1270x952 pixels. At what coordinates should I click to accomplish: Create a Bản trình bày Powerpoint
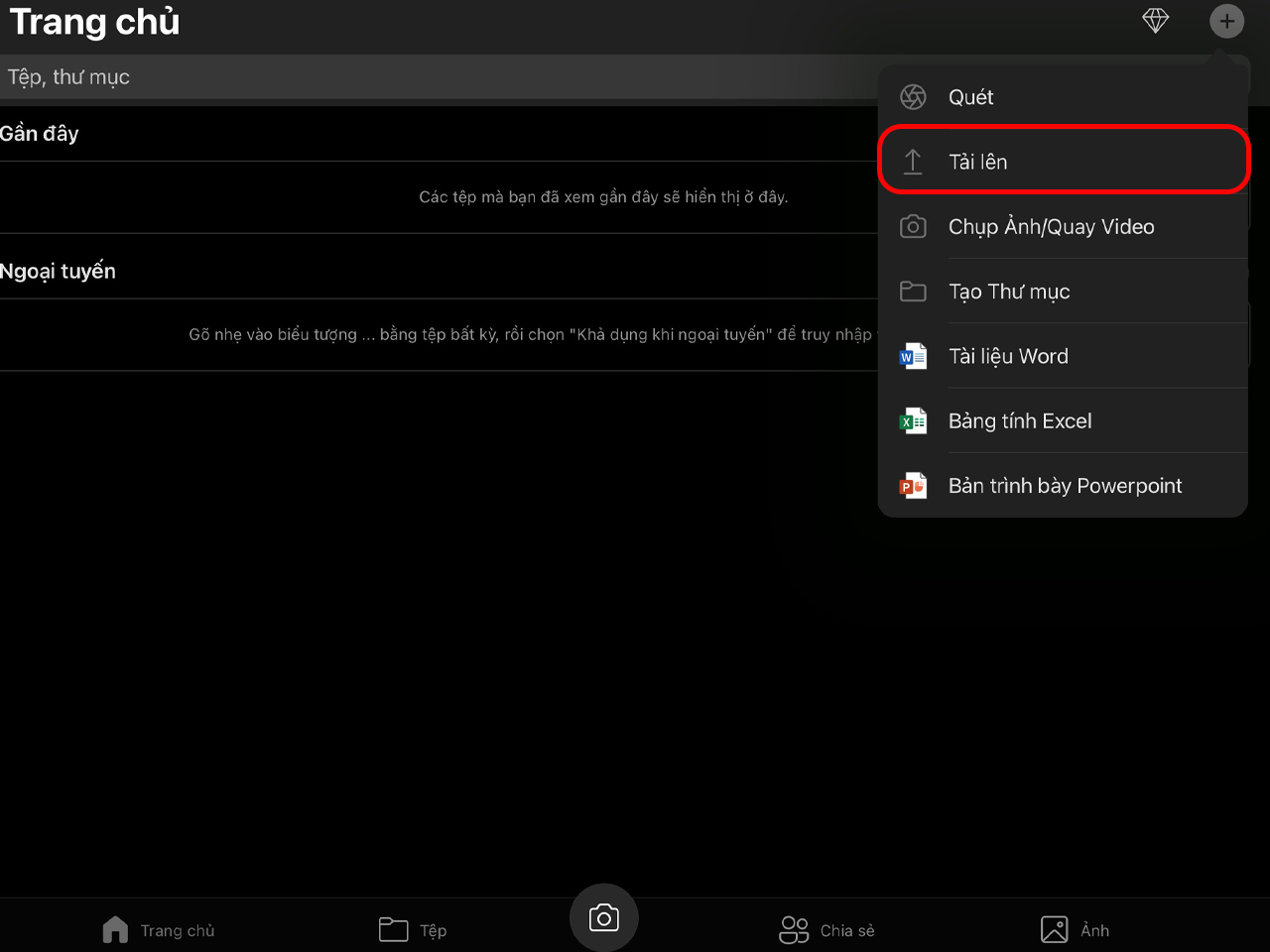(1063, 486)
